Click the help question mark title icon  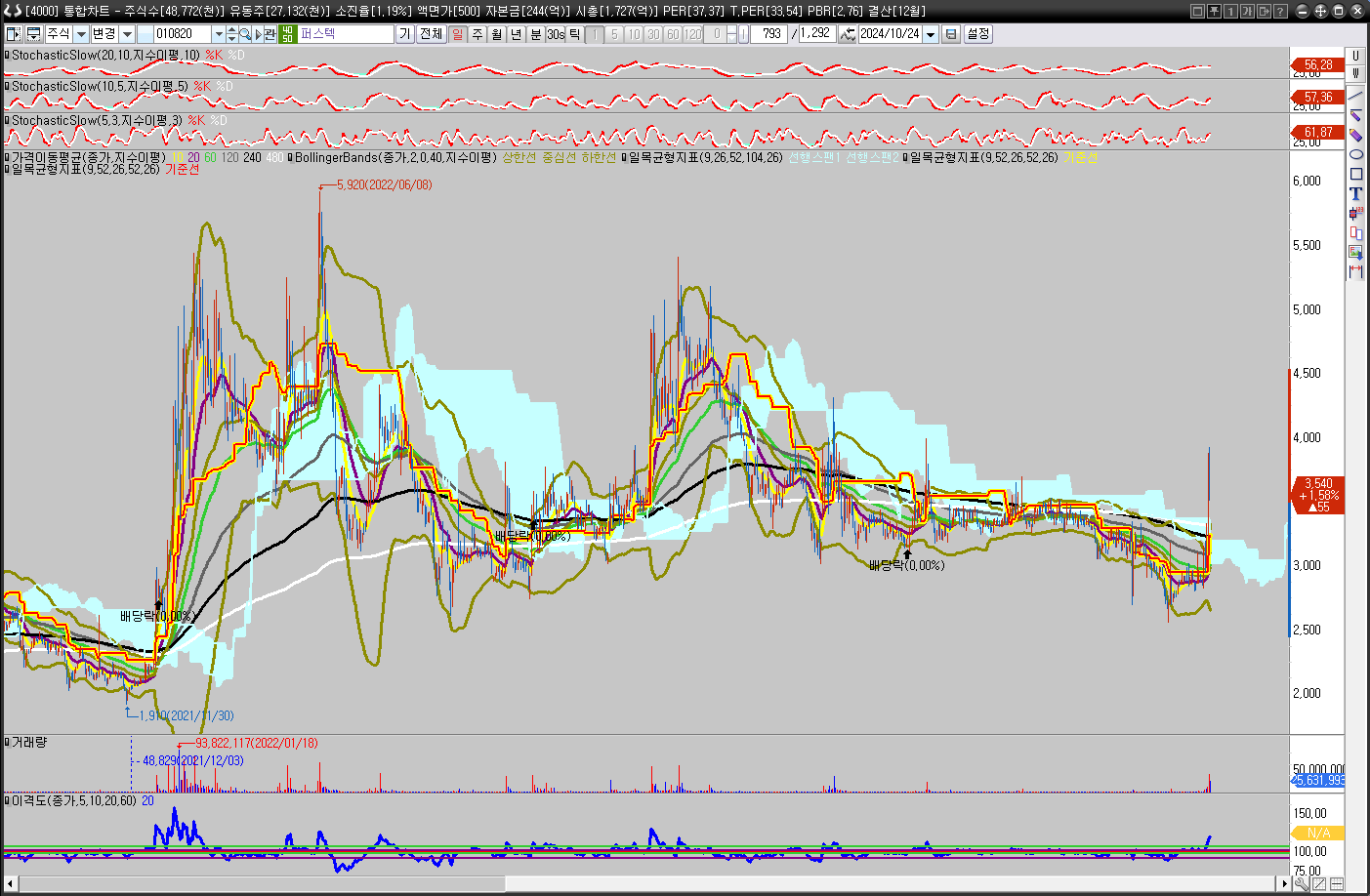click(1280, 11)
